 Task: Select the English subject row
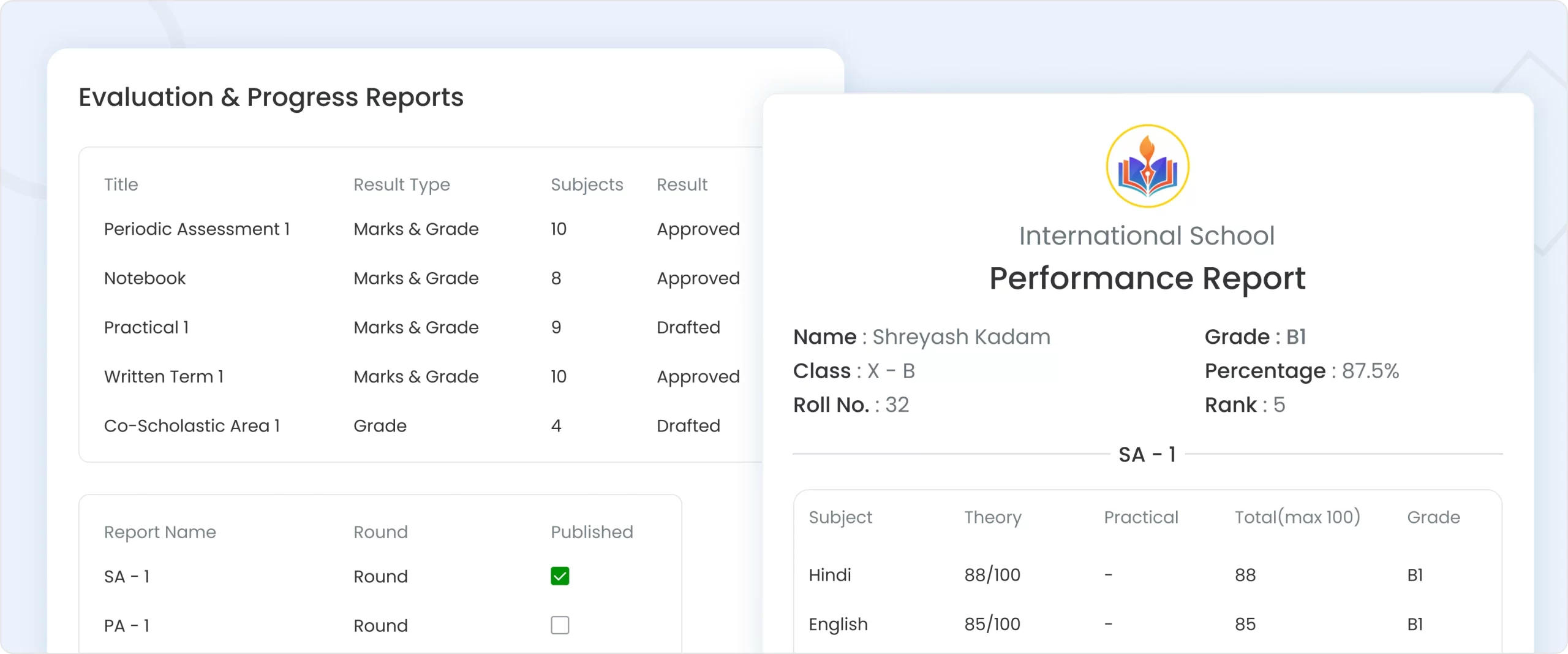click(838, 625)
